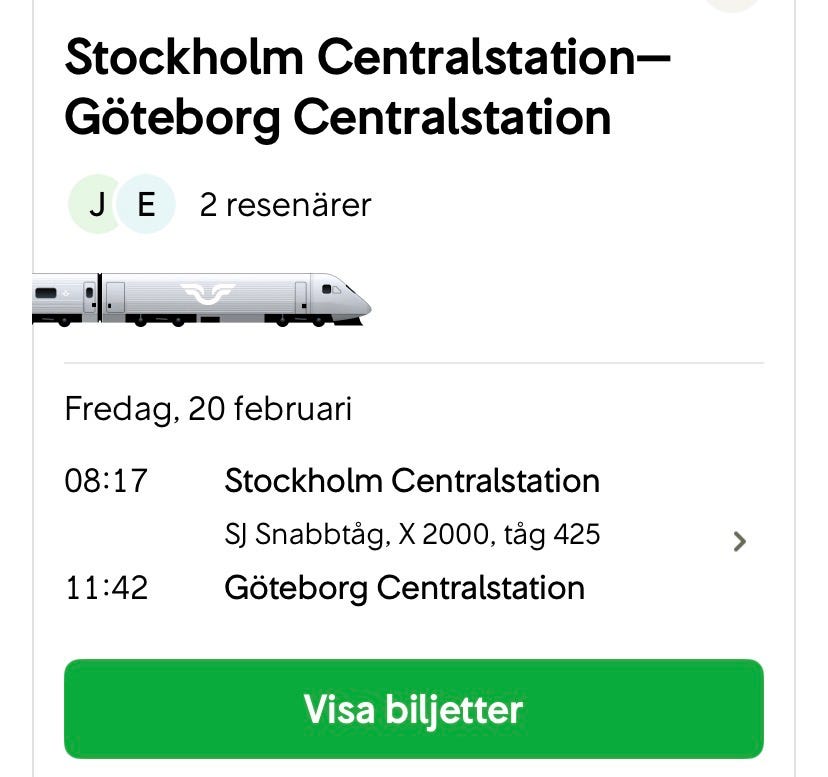The width and height of the screenshot is (828, 777).
Task: Click the SJ logo on the train
Action: 207,294
